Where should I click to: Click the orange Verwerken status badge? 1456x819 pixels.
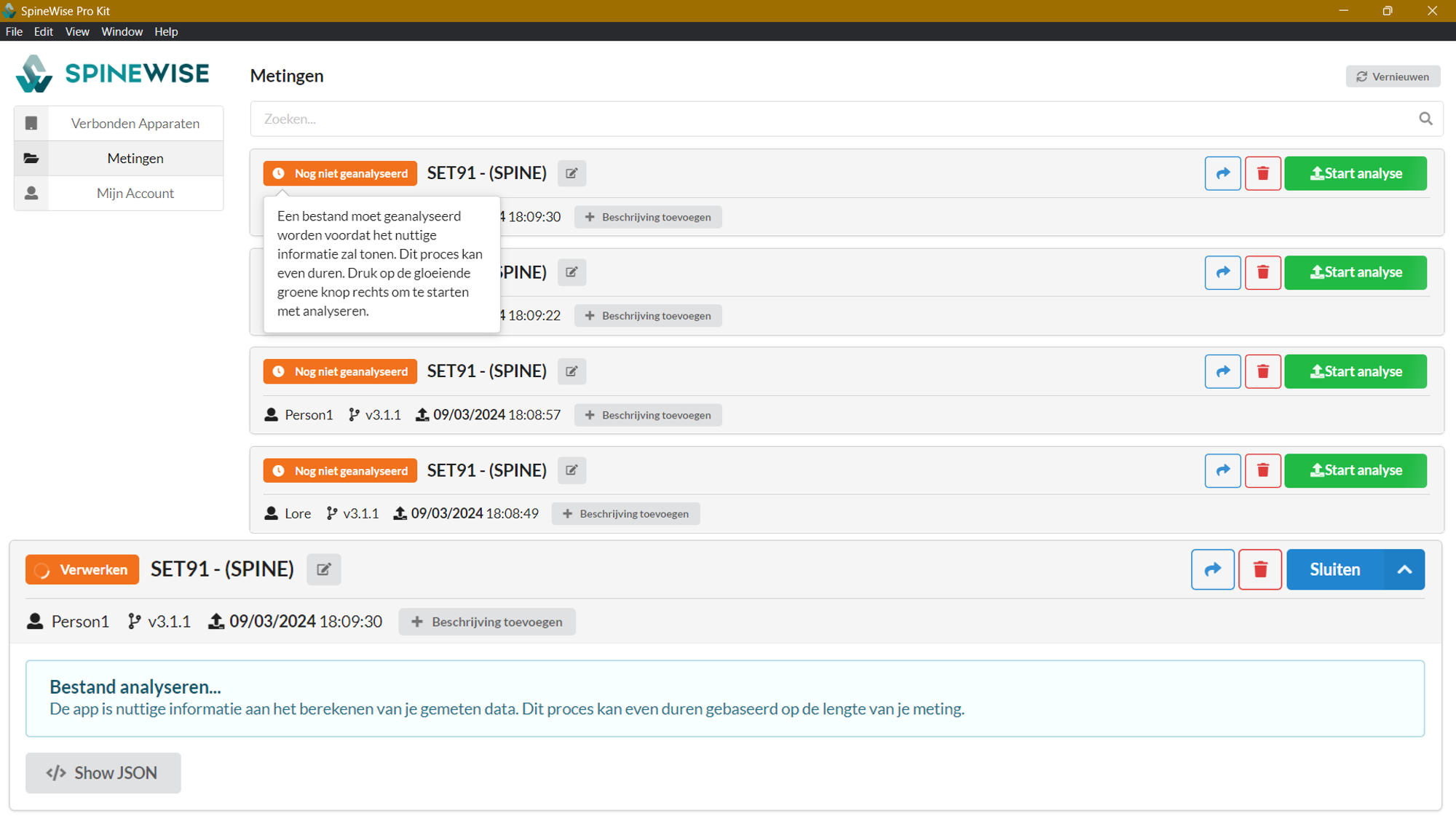(x=82, y=569)
